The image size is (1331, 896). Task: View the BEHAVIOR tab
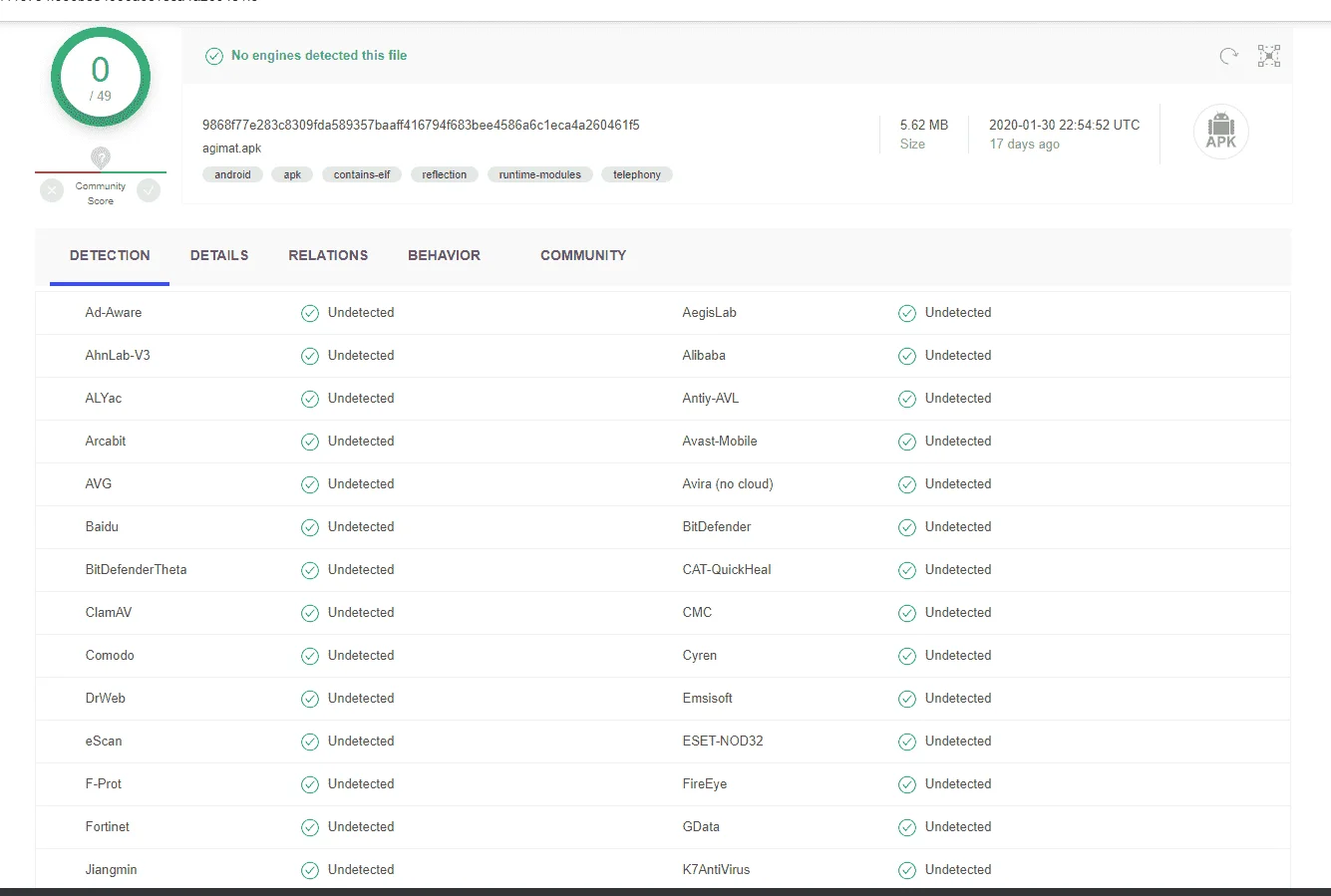[x=444, y=255]
